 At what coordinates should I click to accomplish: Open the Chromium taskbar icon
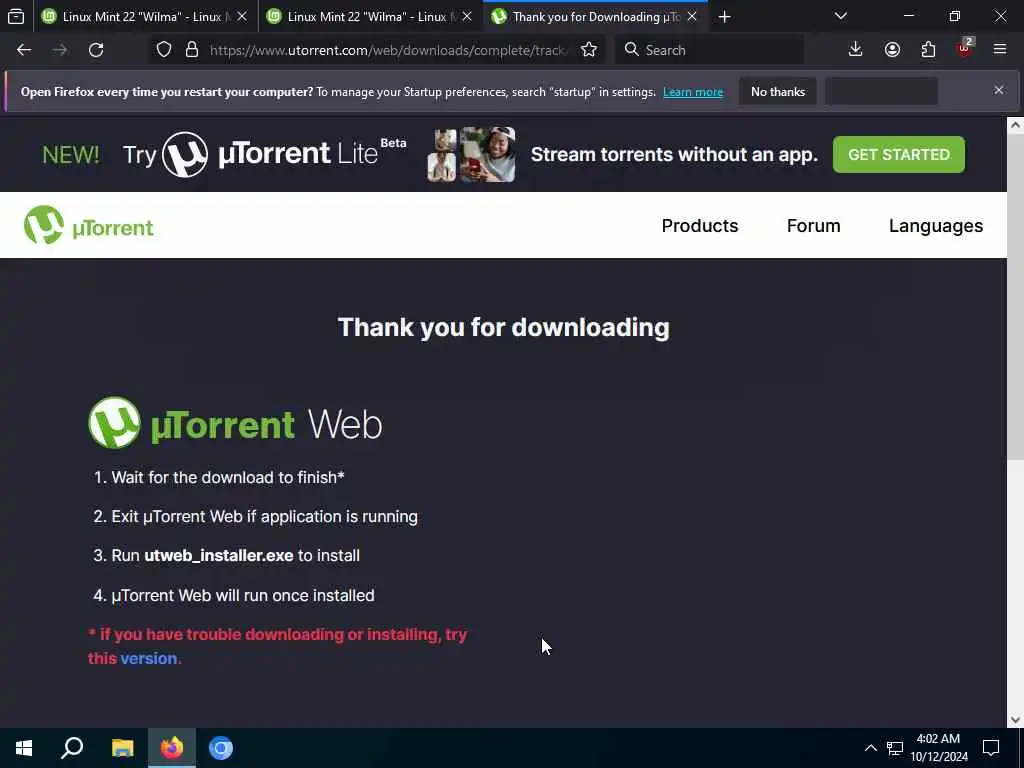(x=221, y=748)
